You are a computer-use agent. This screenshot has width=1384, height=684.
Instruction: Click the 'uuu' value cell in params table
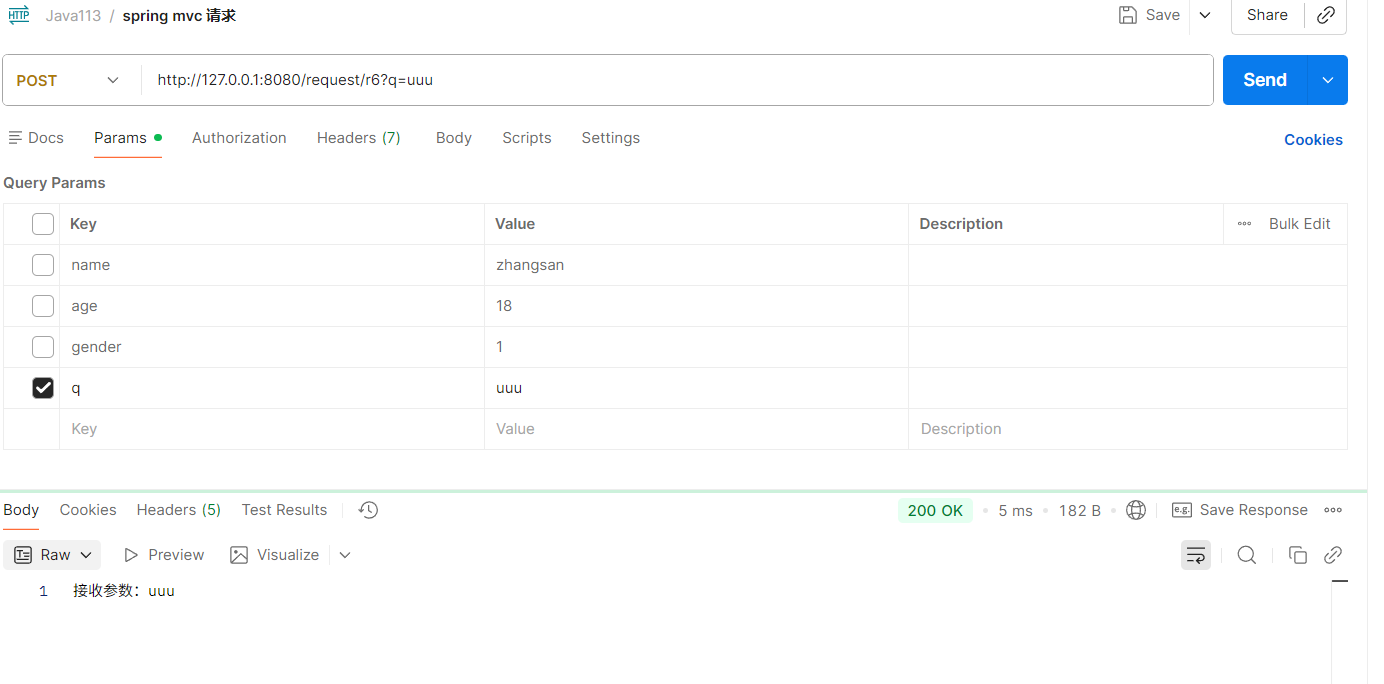pos(696,388)
